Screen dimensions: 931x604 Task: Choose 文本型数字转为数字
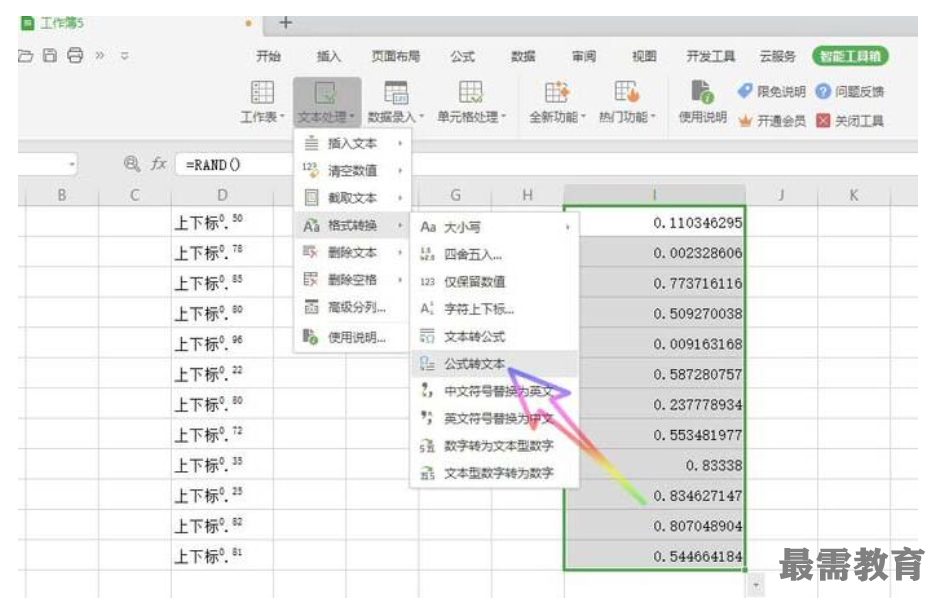(x=495, y=473)
